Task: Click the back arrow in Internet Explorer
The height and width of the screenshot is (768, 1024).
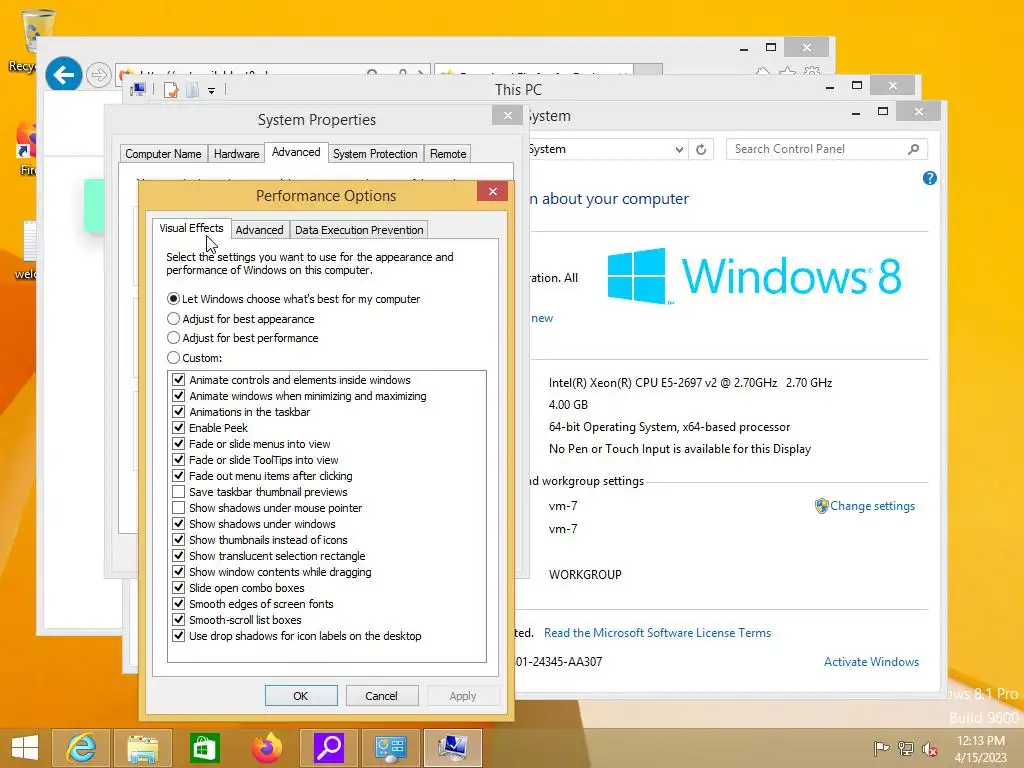Action: 63,75
